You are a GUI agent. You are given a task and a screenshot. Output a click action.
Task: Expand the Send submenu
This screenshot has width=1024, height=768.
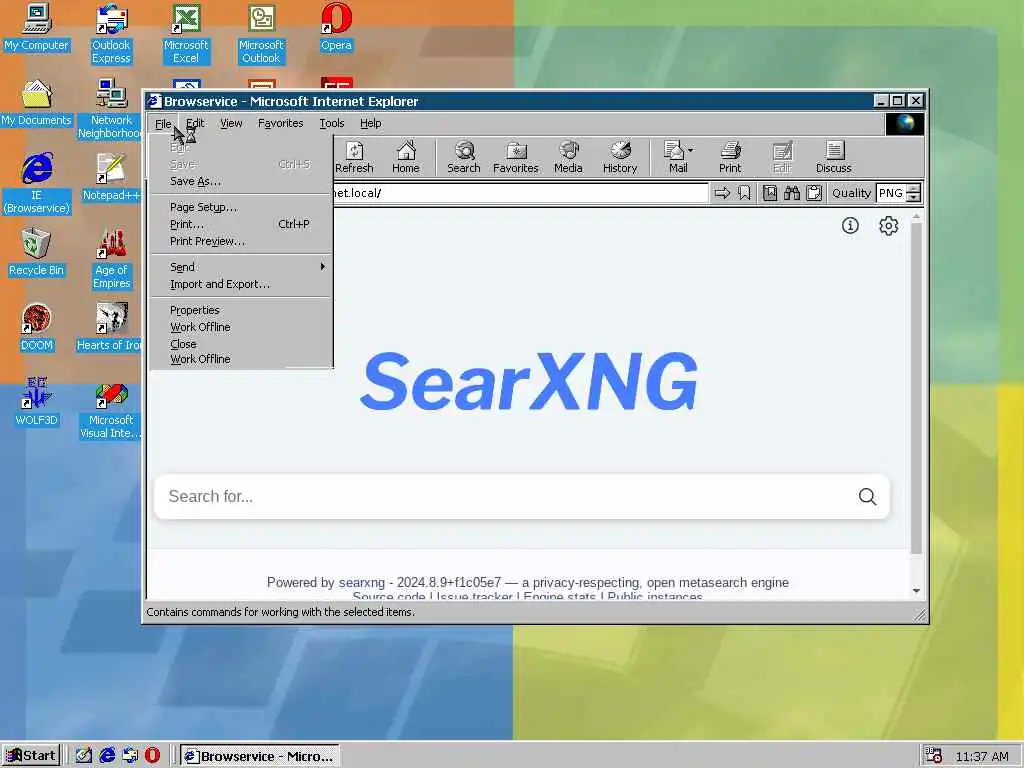241,267
